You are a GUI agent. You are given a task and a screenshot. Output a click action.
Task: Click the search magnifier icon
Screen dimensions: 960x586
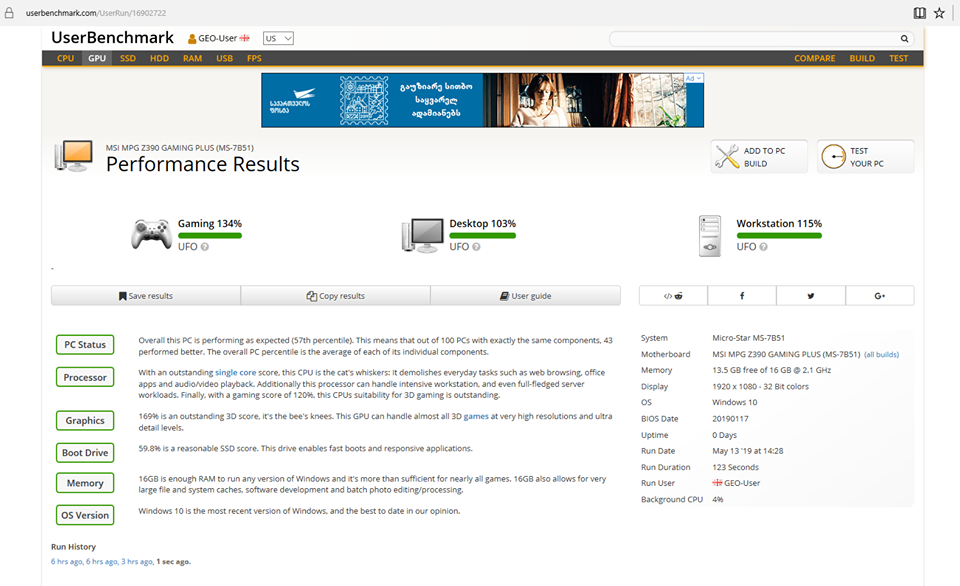coord(904,39)
